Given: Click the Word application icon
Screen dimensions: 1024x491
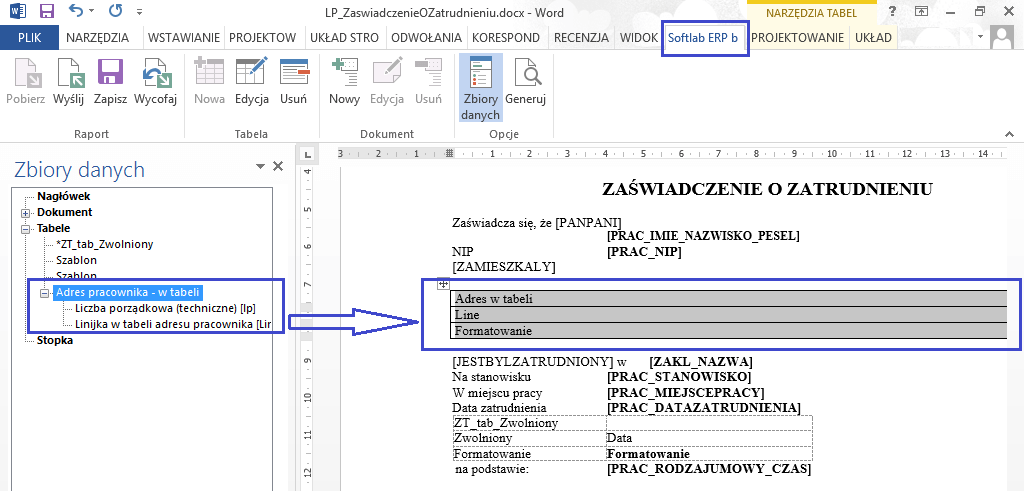Looking at the screenshot, I should (18, 10).
